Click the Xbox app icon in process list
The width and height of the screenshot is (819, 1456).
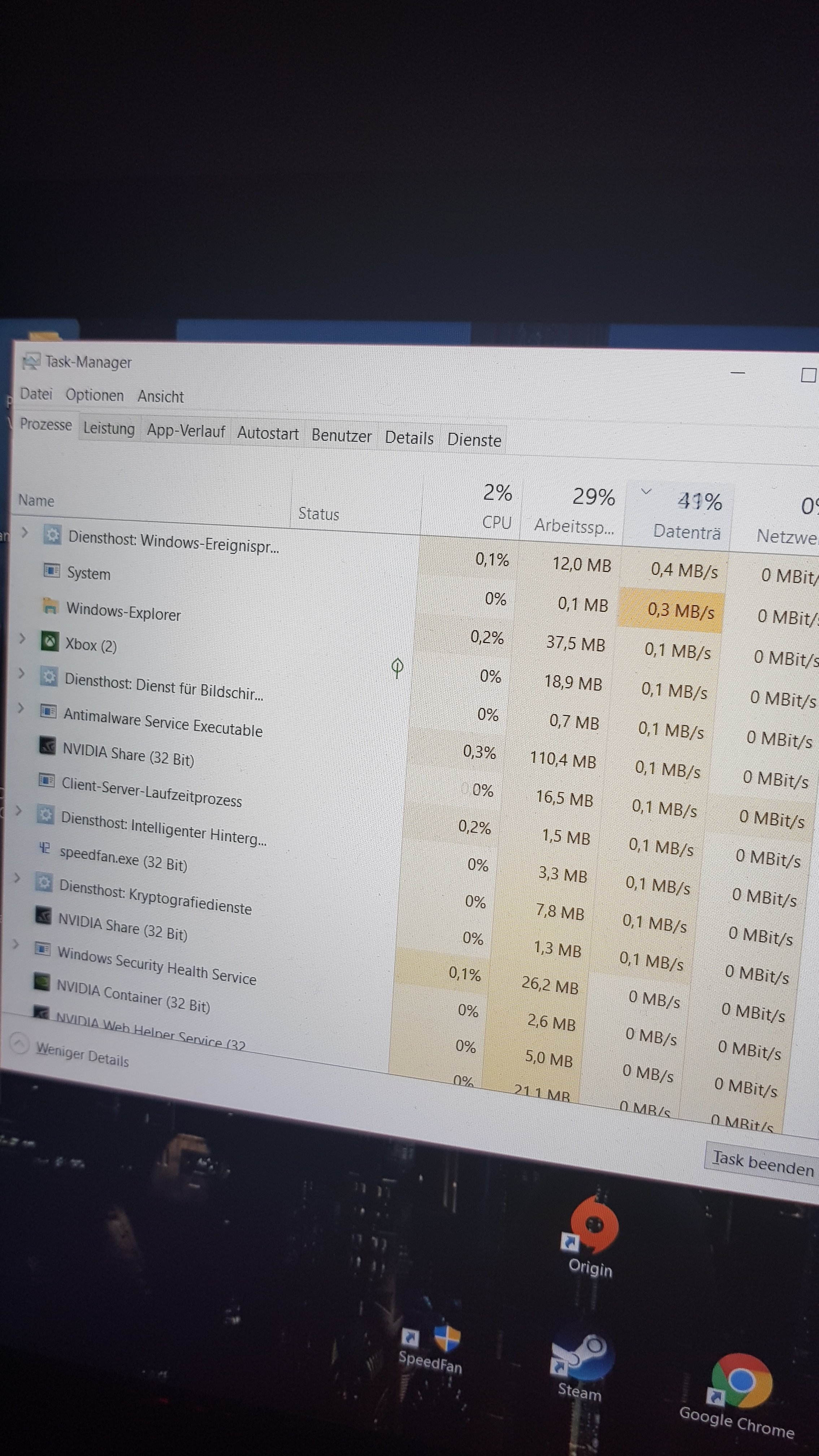coord(50,642)
